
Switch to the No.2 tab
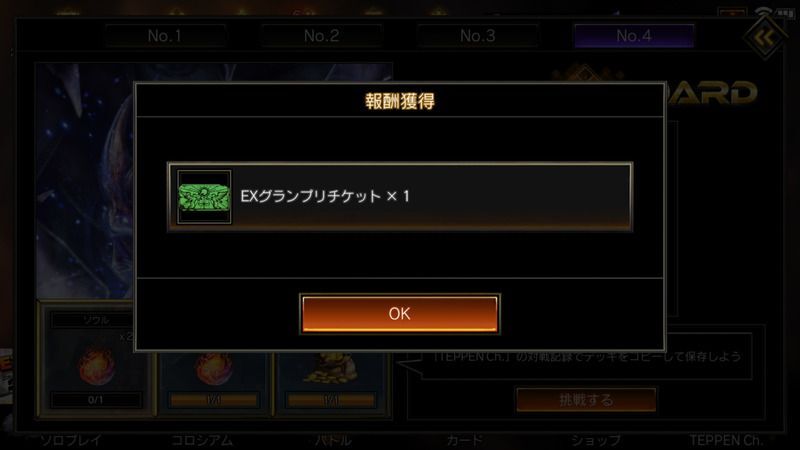(x=321, y=36)
